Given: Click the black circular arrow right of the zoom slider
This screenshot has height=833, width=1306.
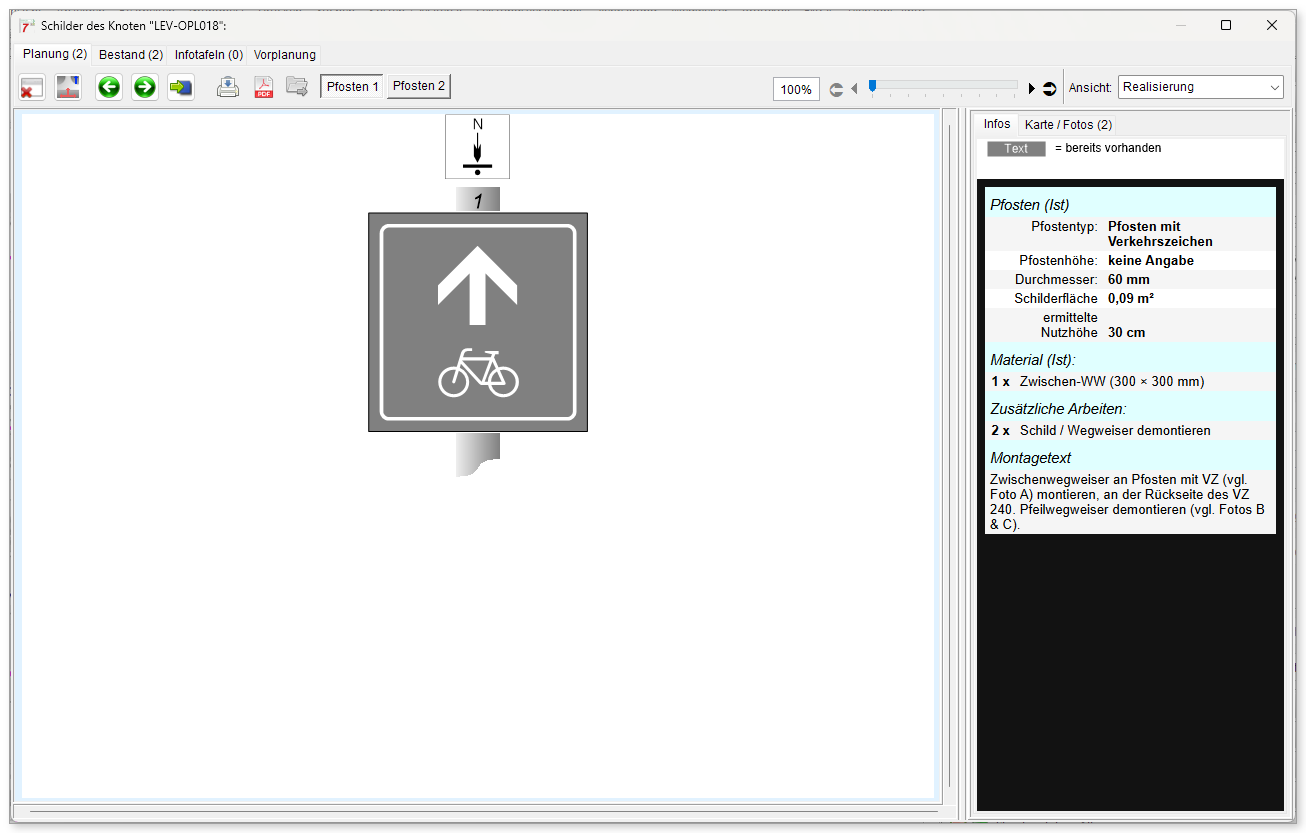Looking at the screenshot, I should (1049, 89).
